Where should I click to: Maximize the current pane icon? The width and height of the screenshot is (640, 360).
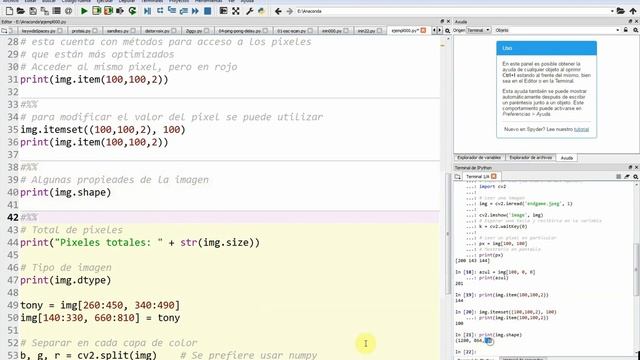click(x=223, y=11)
